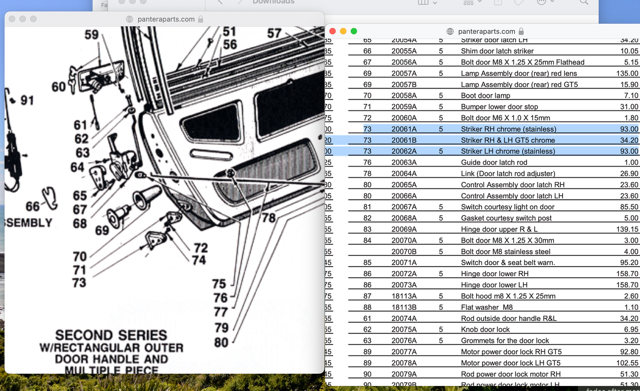640x391 pixels.
Task: Click 'Bolt door M8 X 1.25 X 25mm Flathead' row
Action: (x=493, y=62)
